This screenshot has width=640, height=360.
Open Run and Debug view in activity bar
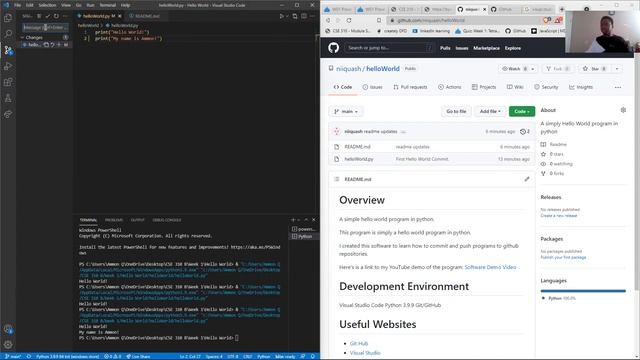[8, 66]
